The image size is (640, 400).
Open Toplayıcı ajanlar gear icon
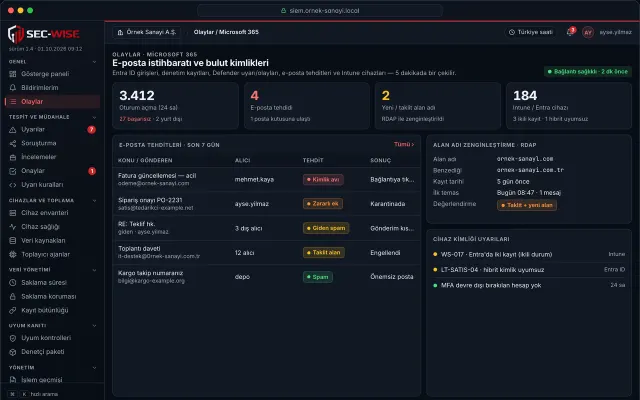[x=13, y=255]
